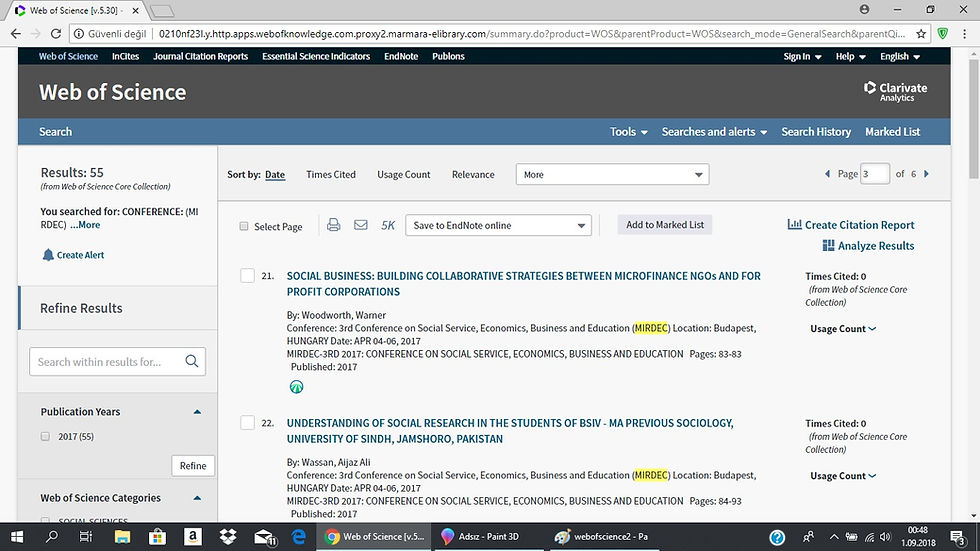Click the Refine button
The height and width of the screenshot is (551, 980).
[x=192, y=465]
